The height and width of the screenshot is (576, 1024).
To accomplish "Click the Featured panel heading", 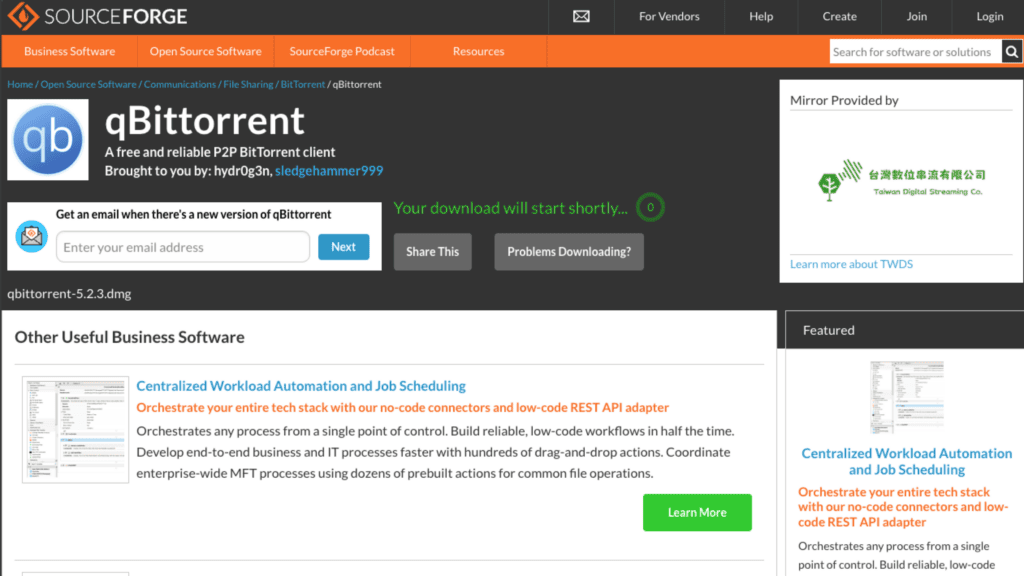I will click(828, 330).
